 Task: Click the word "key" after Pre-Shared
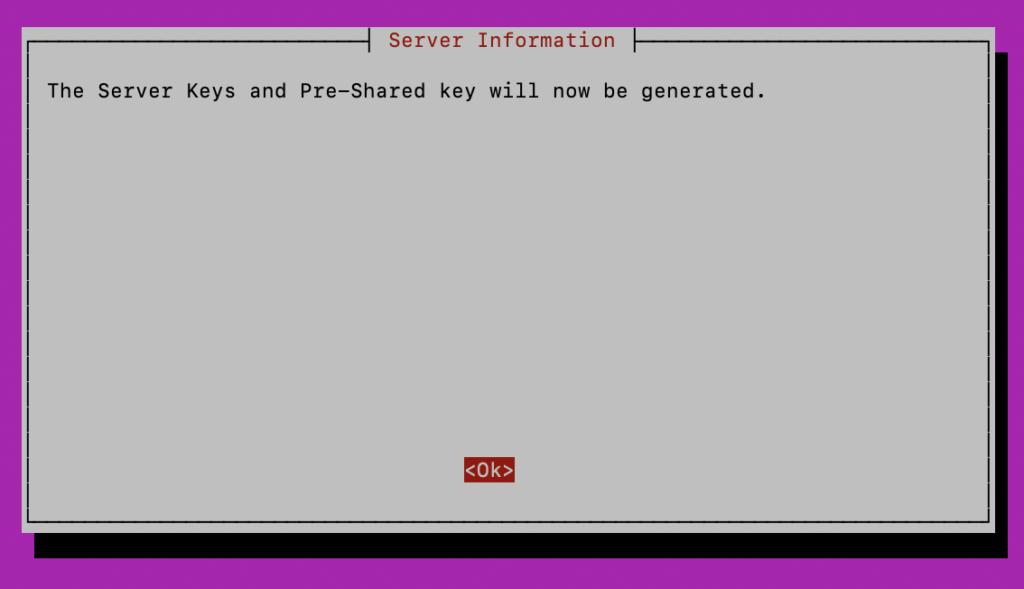tap(457, 91)
